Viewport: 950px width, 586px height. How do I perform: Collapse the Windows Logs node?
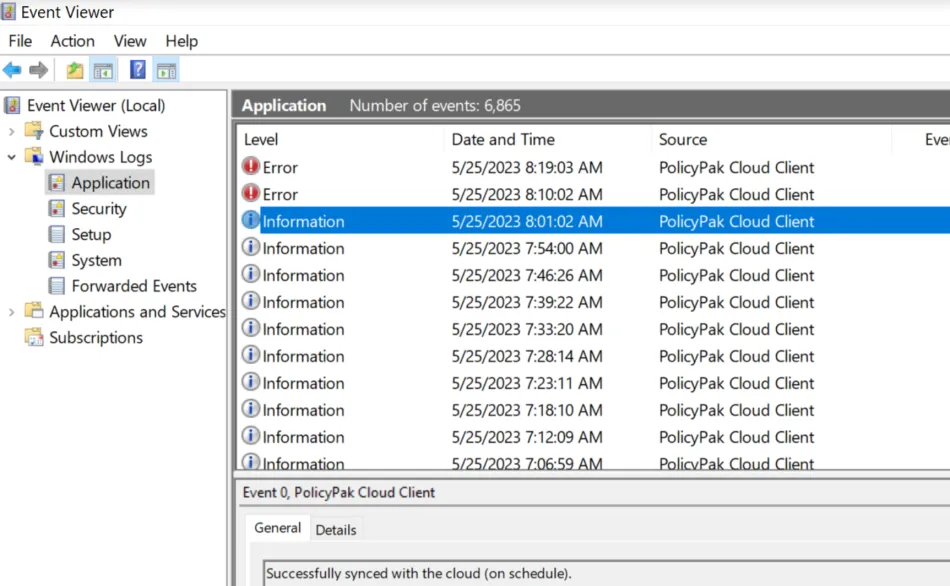coord(12,157)
